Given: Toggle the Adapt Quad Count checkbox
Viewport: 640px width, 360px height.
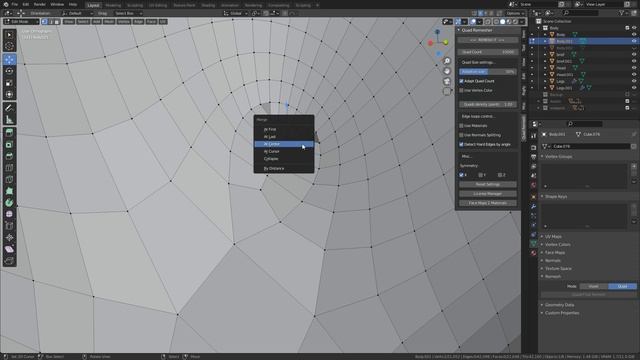Looking at the screenshot, I should pos(462,81).
